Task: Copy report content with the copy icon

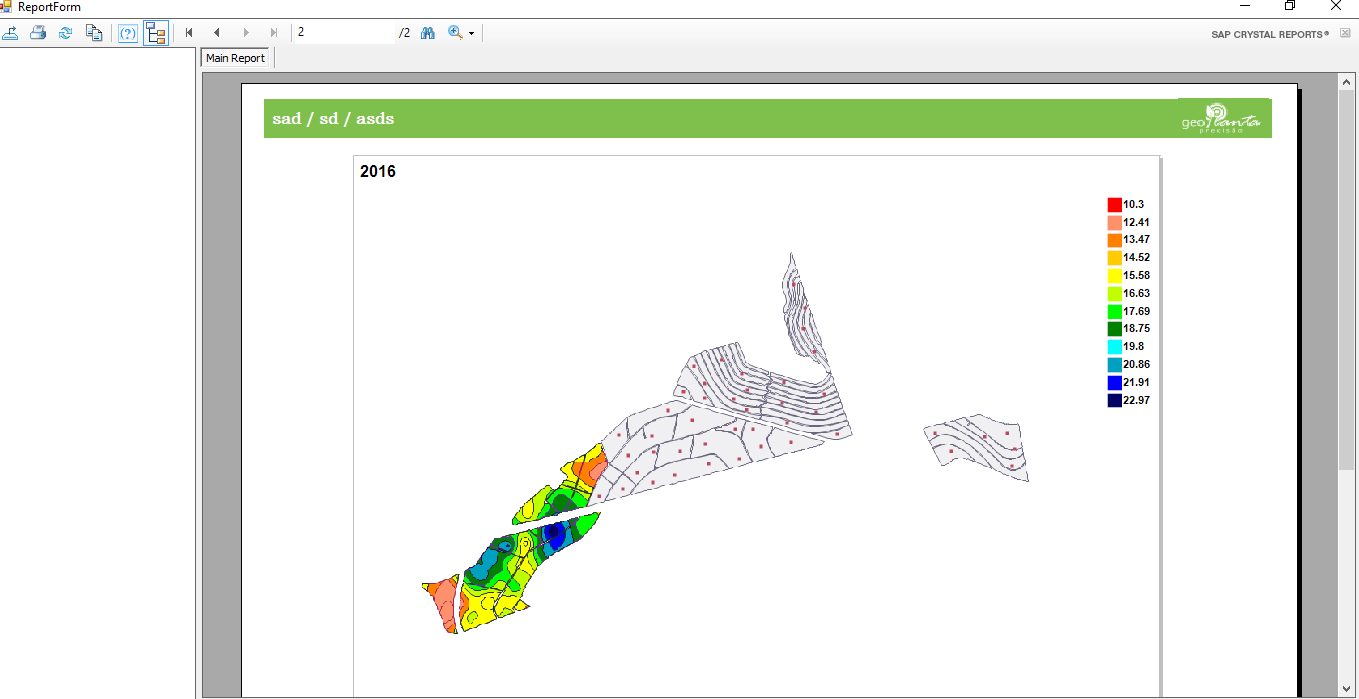Action: tap(94, 33)
